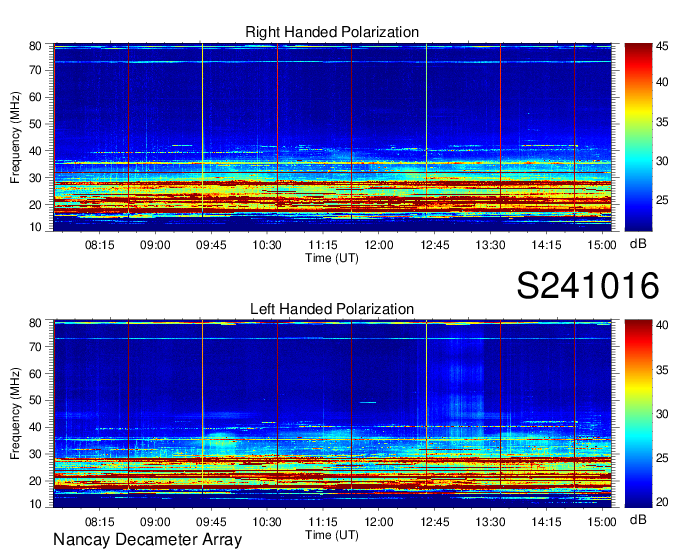The width and height of the screenshot is (680, 552).
Task: Click 70 MHz tick on Right Handed frequency axis
Action: tap(35, 70)
